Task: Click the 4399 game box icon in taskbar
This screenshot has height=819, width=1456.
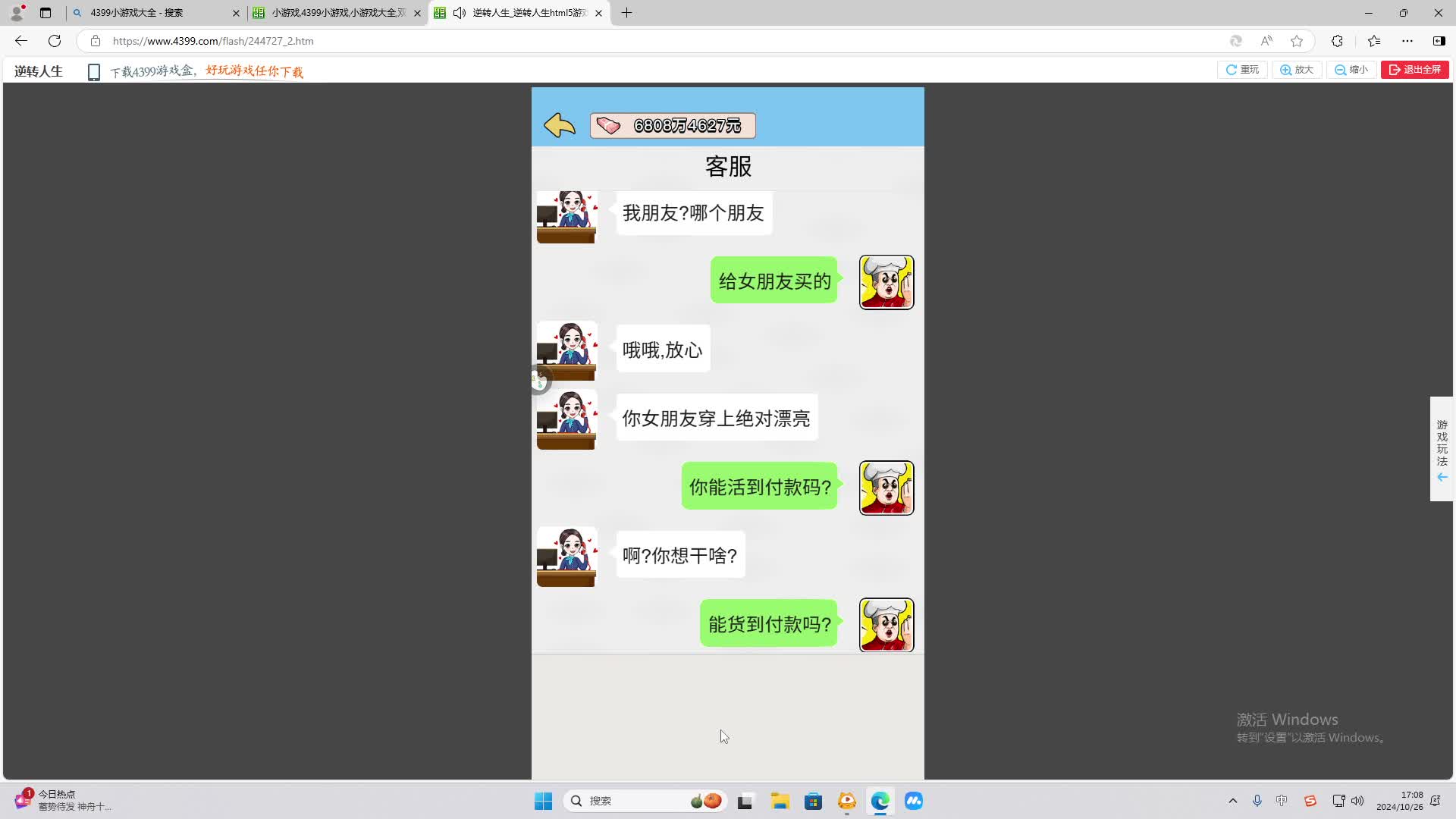Action: 846,800
